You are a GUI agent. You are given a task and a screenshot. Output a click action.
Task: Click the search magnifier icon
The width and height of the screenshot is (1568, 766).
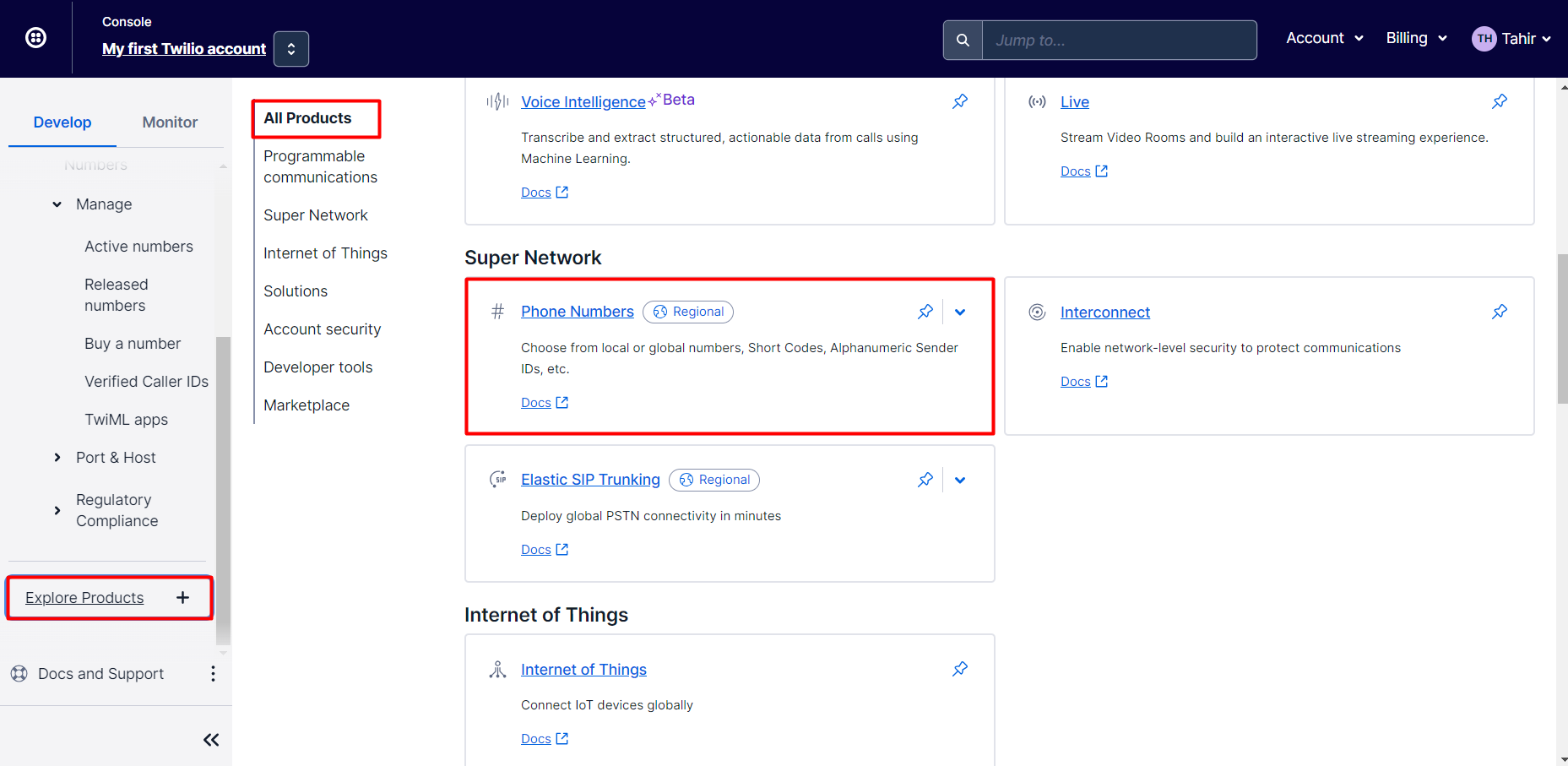(963, 41)
